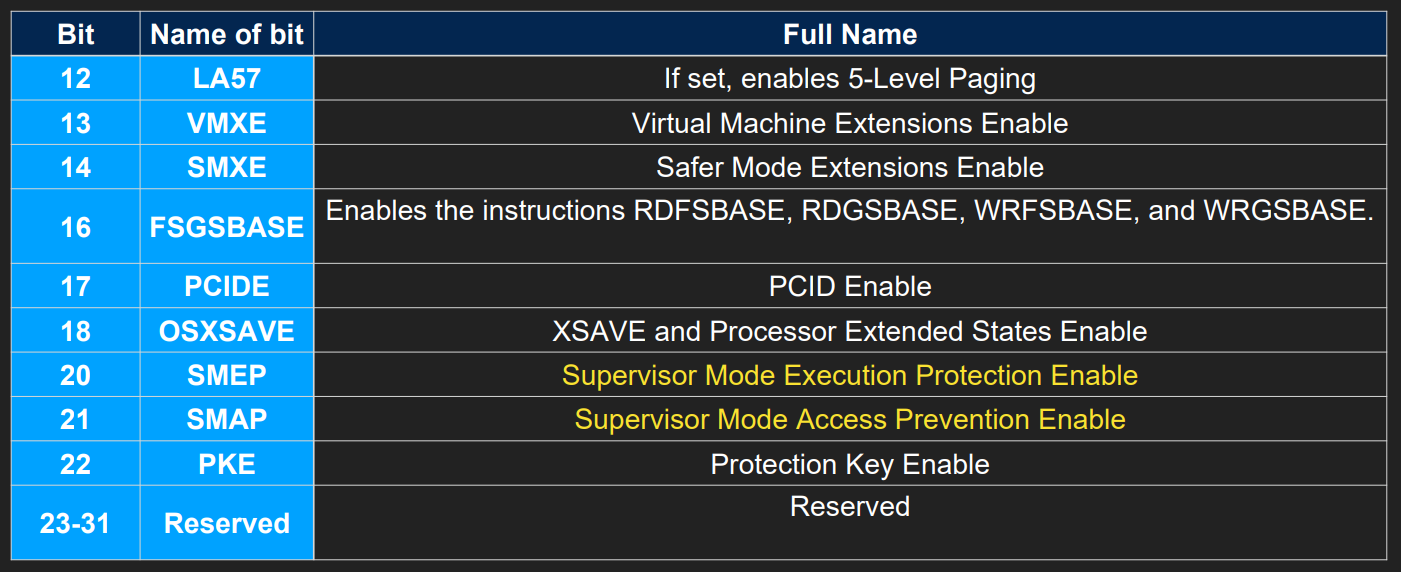This screenshot has width=1401, height=572.
Task: Click the "Name of bit" column header
Action: 227,34
